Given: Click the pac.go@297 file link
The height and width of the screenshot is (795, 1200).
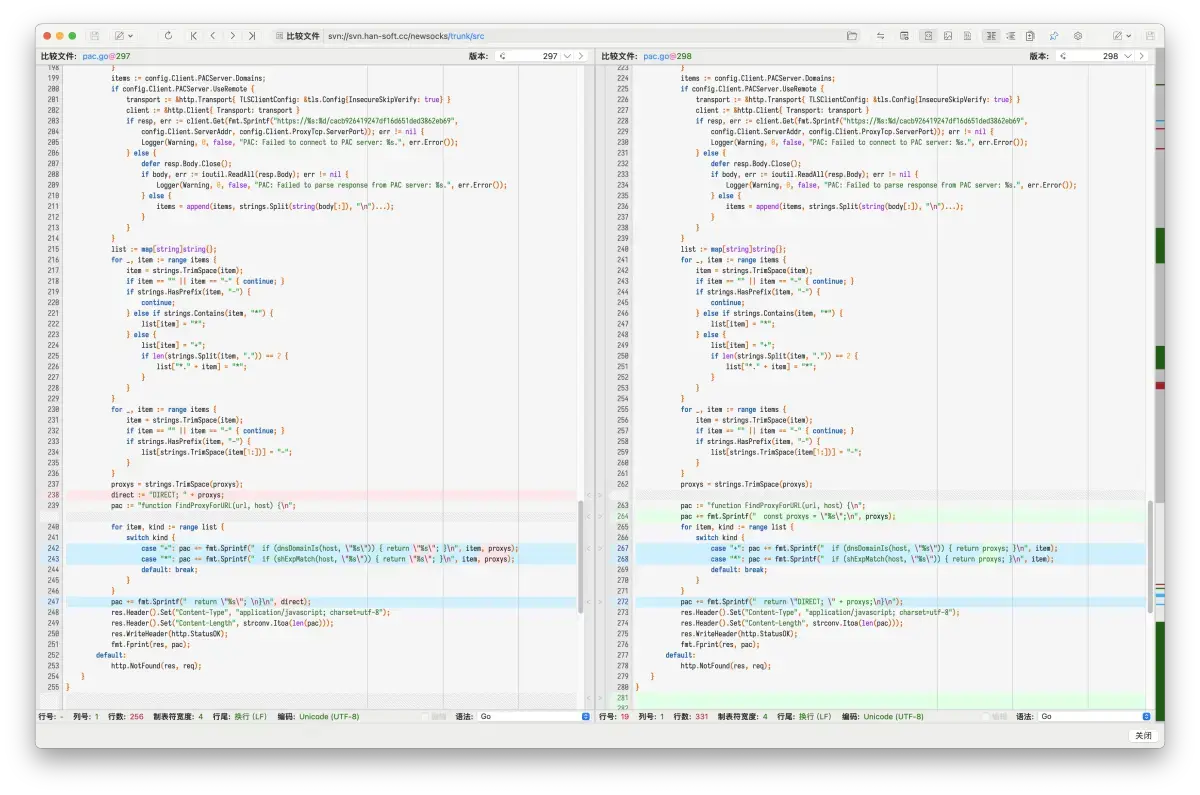Looking at the screenshot, I should click(x=107, y=57).
